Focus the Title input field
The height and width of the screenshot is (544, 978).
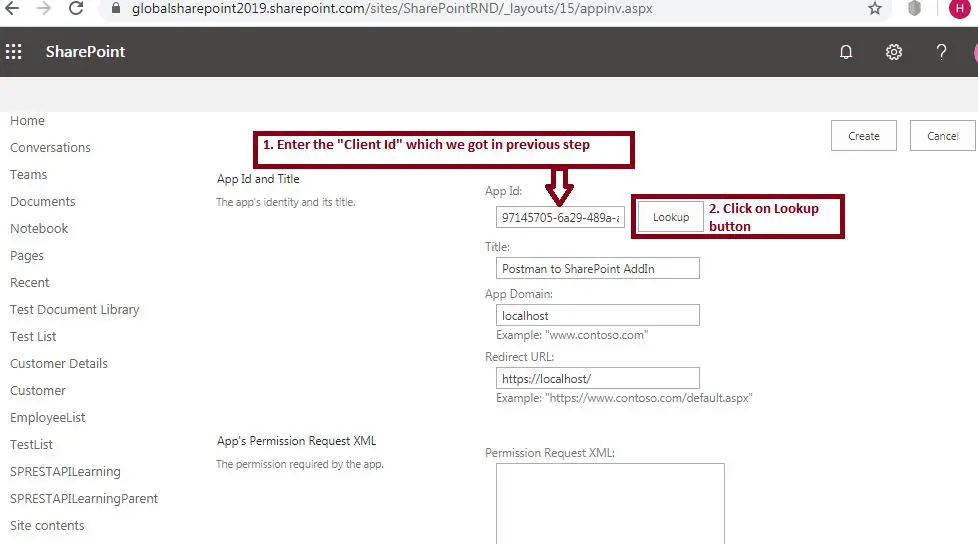pos(598,268)
